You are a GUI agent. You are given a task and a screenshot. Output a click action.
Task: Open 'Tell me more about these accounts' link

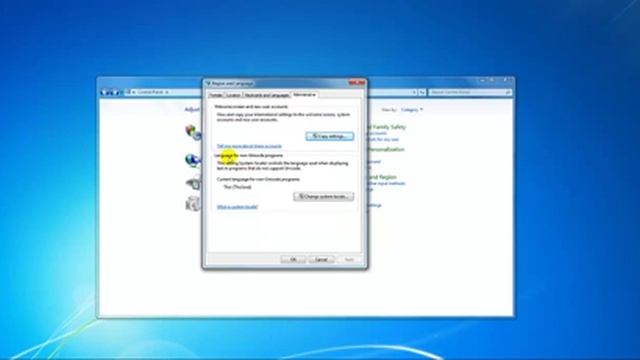(x=249, y=146)
